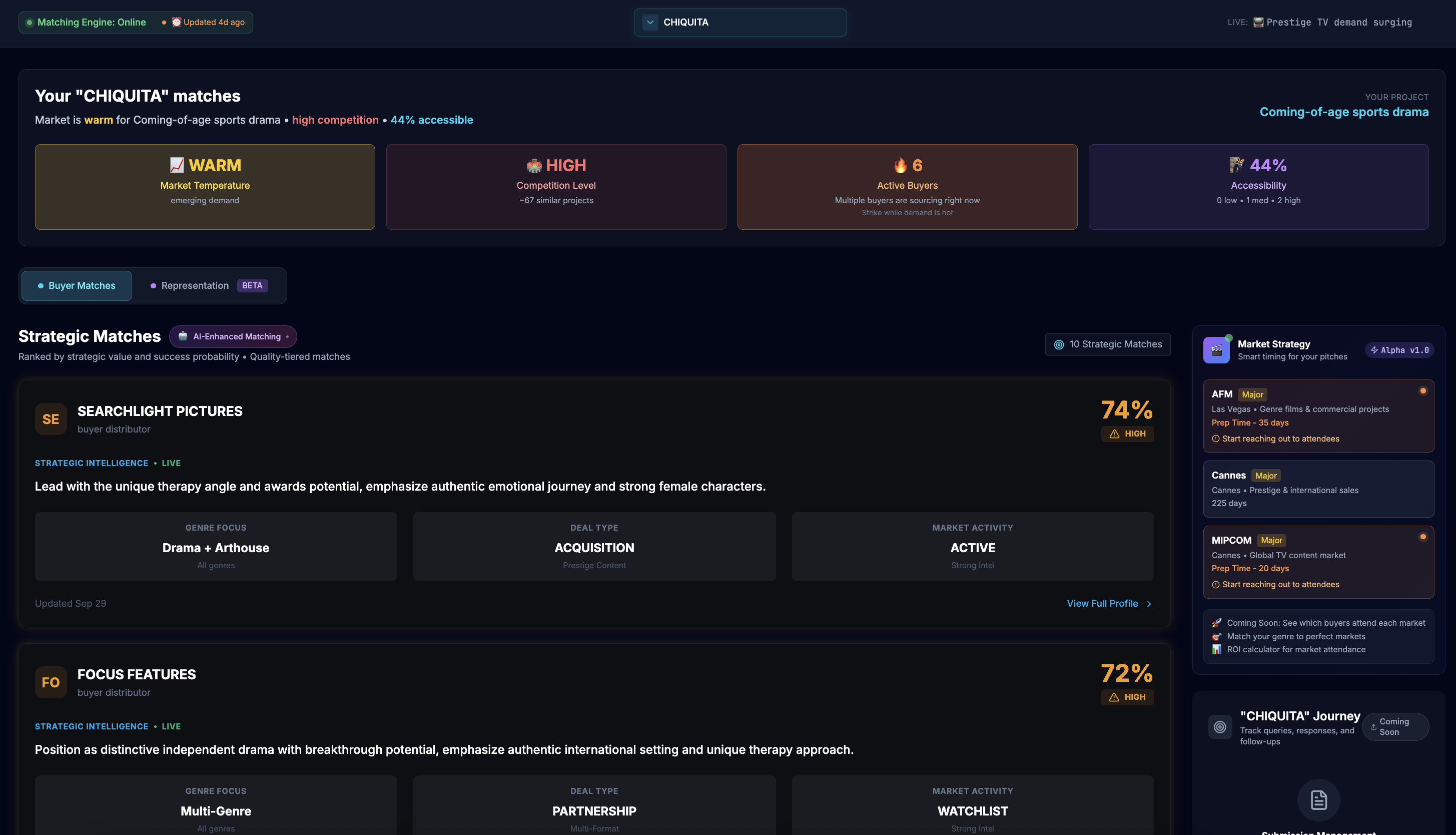Image resolution: width=1456 pixels, height=835 pixels.
Task: Click the Alpha v1.0 version badge
Action: tap(1399, 350)
